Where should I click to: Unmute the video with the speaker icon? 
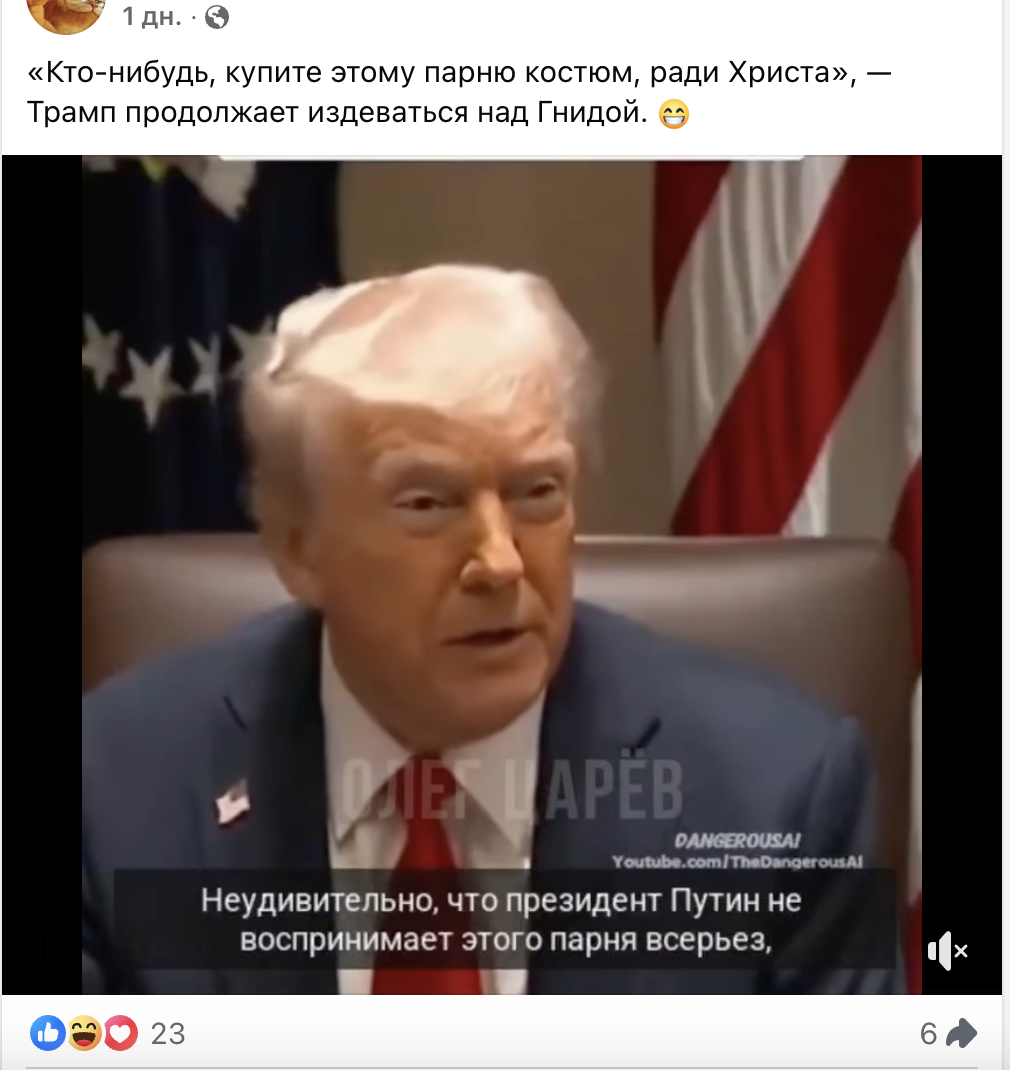[948, 951]
